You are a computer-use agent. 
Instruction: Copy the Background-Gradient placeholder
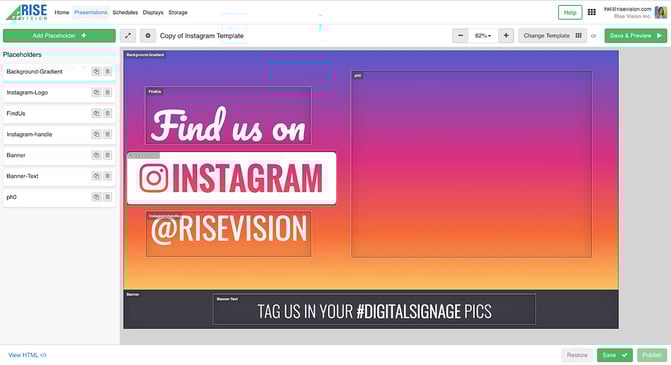[x=96, y=71]
